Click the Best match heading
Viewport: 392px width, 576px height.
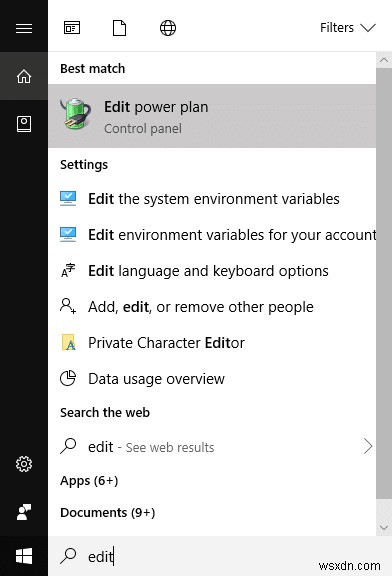click(x=93, y=69)
